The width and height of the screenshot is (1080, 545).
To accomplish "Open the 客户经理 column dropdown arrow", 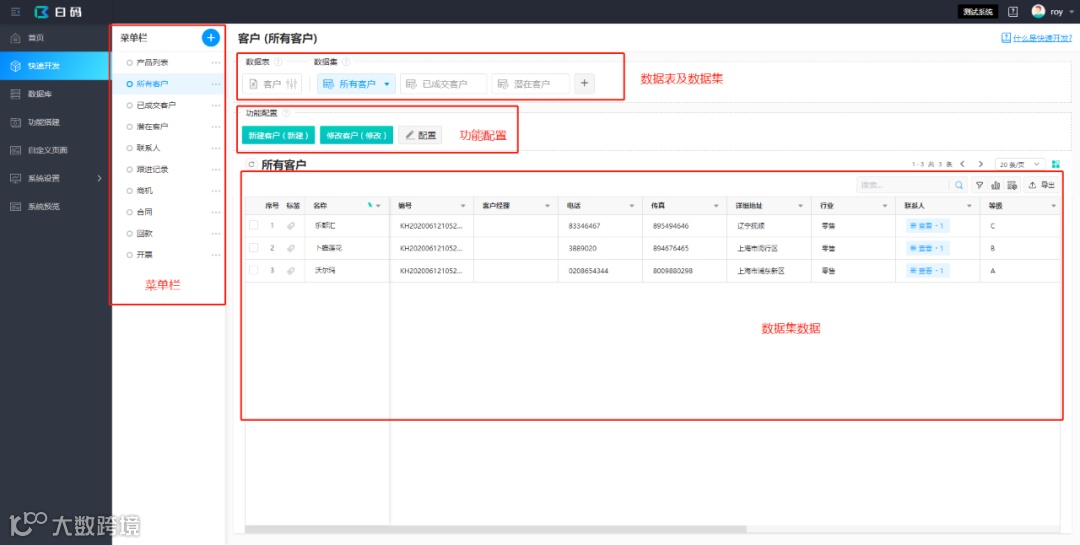I will (x=548, y=206).
